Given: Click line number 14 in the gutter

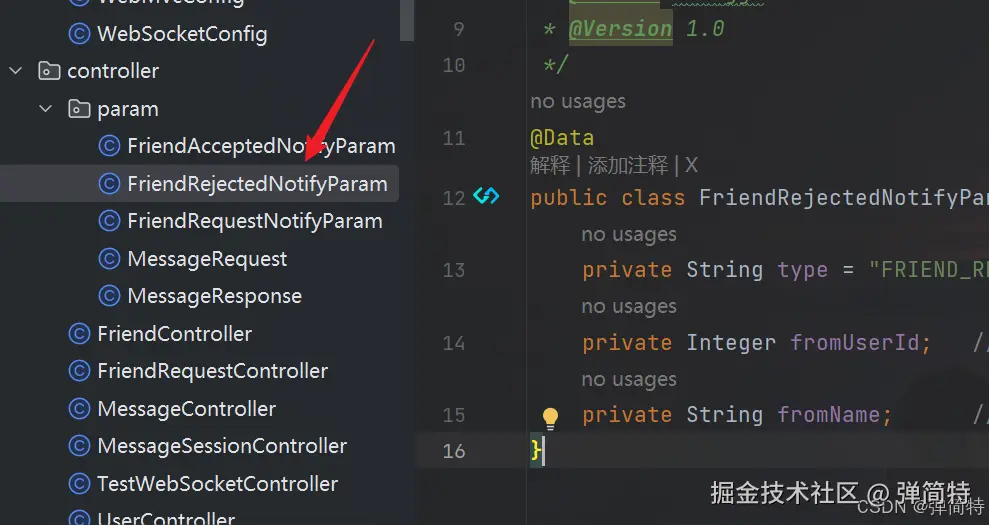Looking at the screenshot, I should (454, 343).
